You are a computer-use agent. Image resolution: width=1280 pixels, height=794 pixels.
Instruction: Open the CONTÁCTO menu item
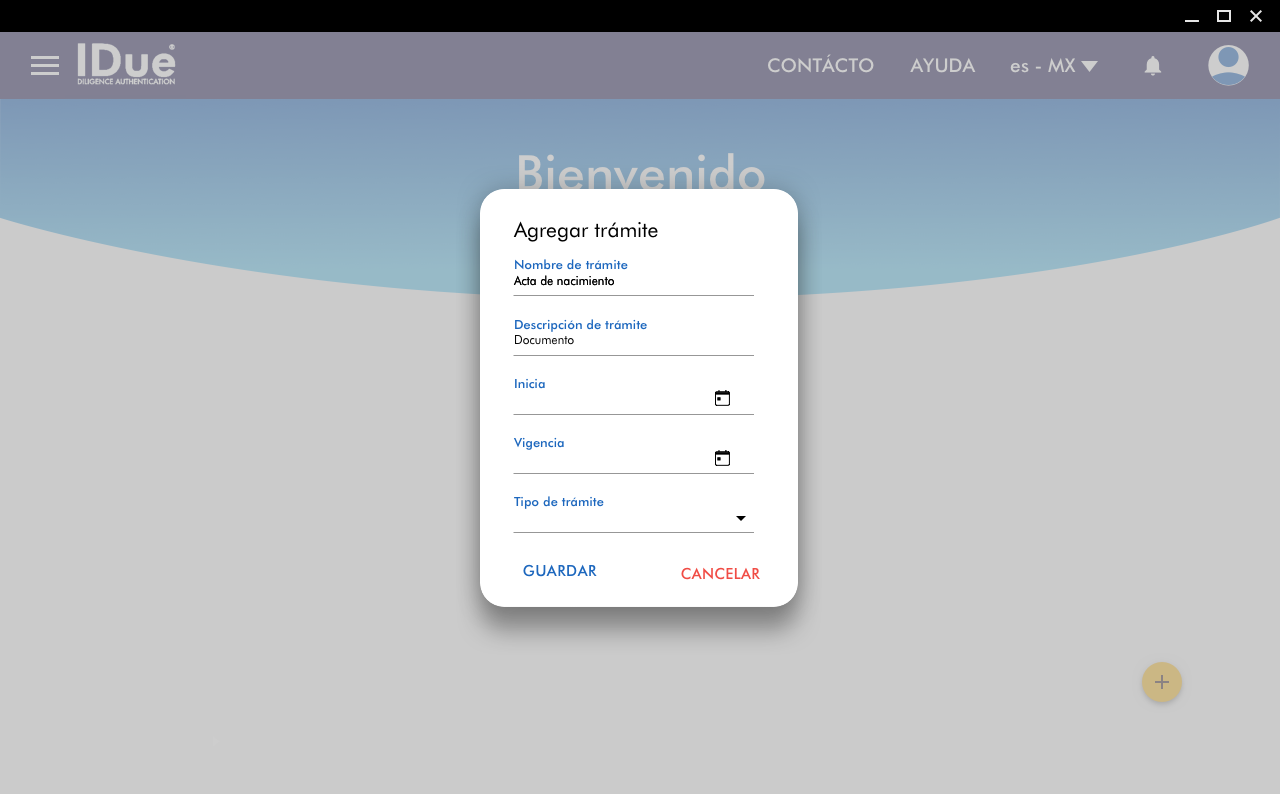tap(820, 66)
